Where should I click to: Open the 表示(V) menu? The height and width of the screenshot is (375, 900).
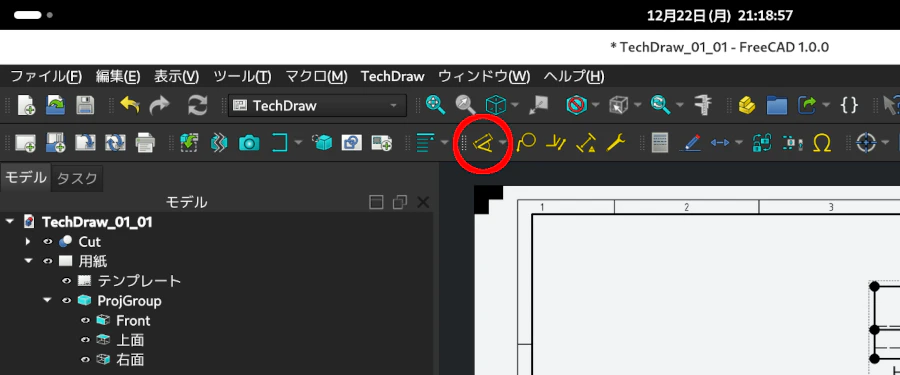[177, 76]
